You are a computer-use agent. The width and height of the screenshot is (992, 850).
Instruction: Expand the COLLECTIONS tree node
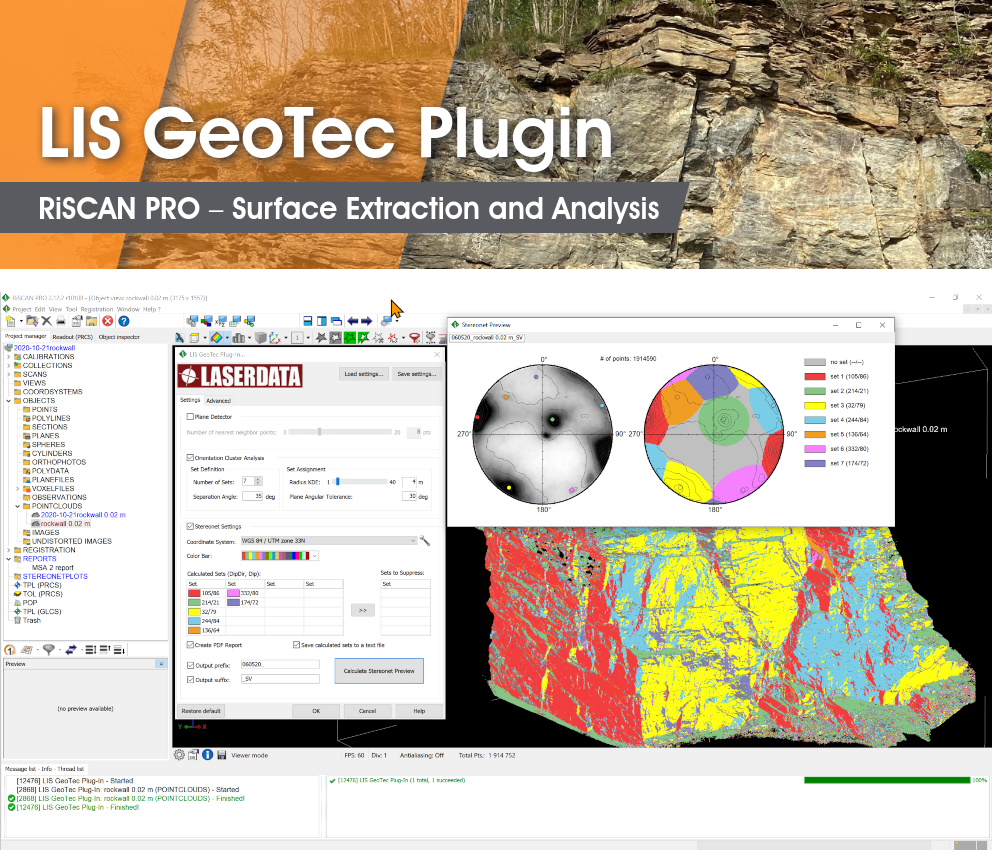click(9, 366)
